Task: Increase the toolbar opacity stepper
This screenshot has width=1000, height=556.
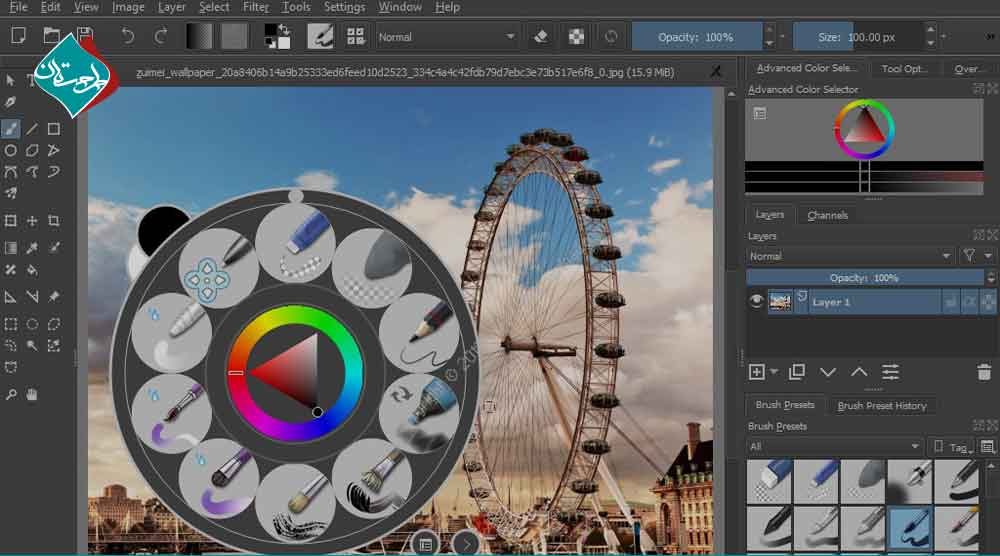Action: point(769,30)
